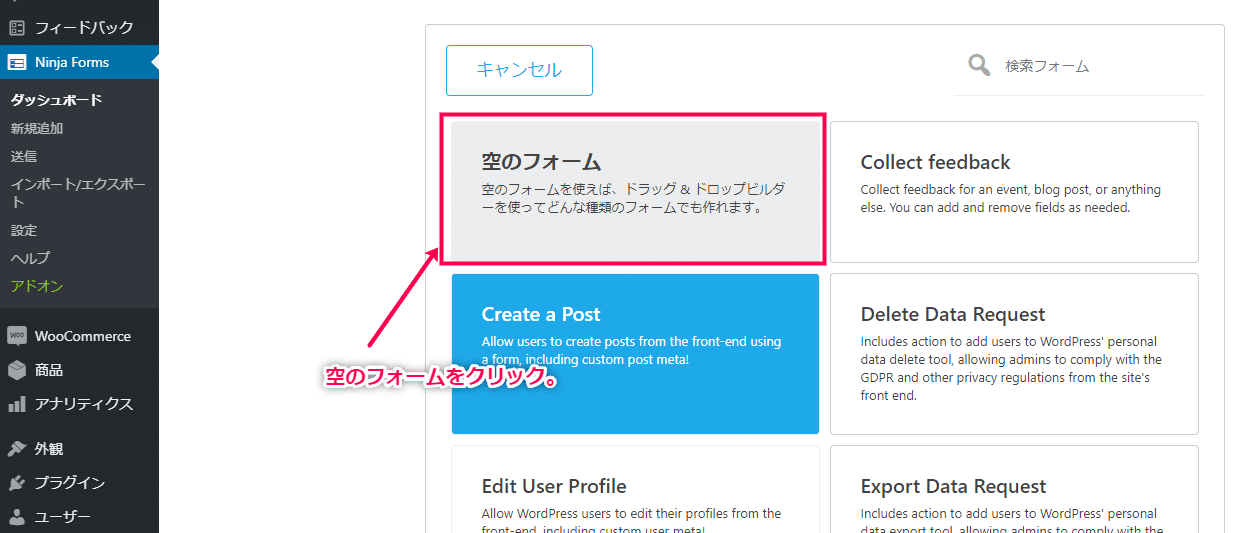
Task: Open ユーザー menu label
Action: tap(63, 517)
